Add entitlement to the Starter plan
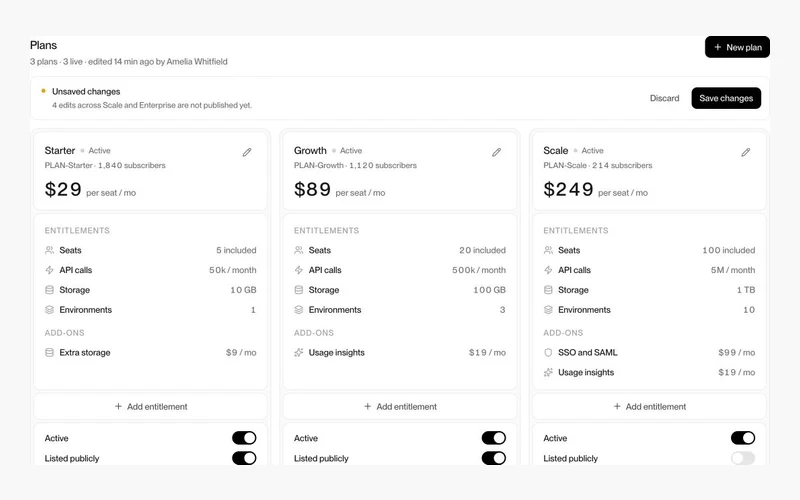The width and height of the screenshot is (800, 500). [x=151, y=407]
